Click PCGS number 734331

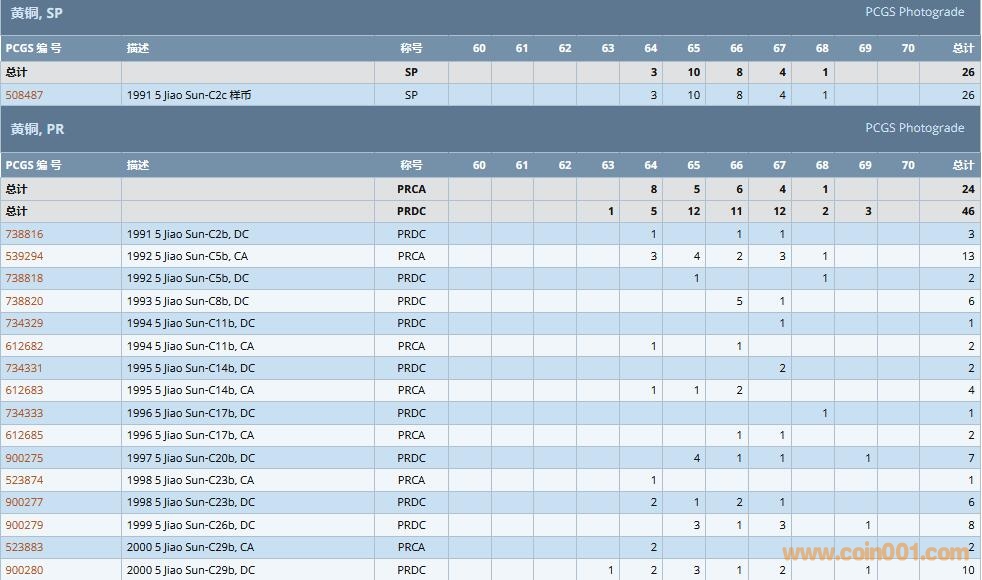click(25, 368)
